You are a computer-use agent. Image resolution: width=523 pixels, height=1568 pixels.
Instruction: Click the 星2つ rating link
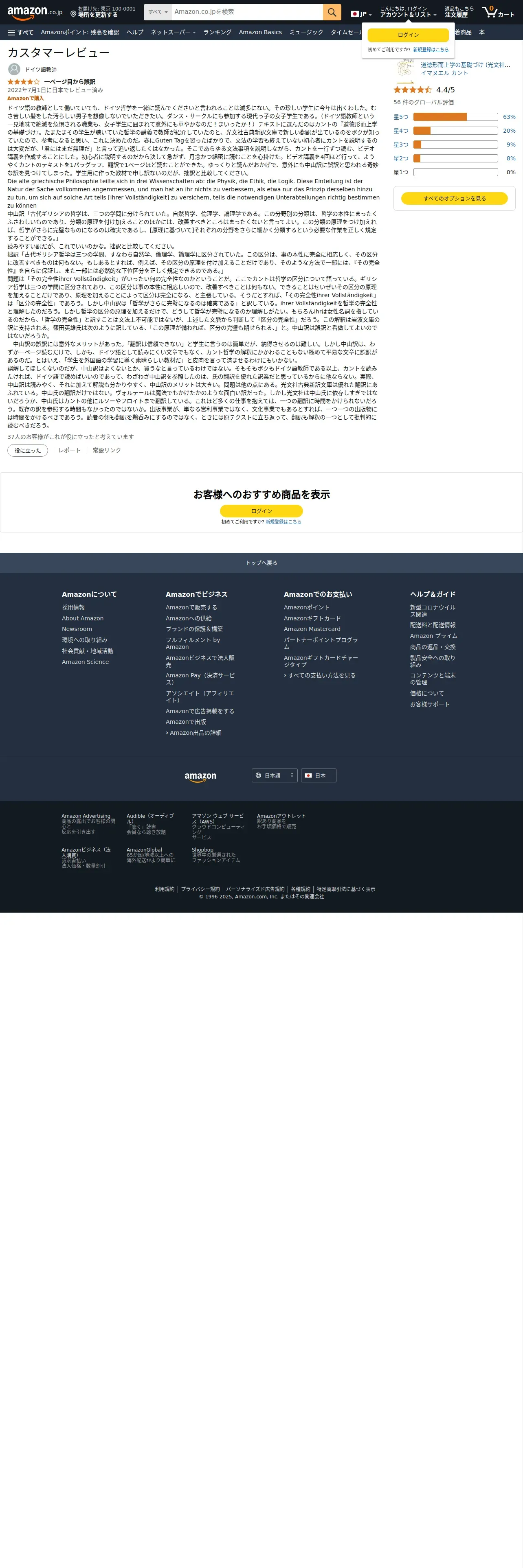[x=401, y=158]
